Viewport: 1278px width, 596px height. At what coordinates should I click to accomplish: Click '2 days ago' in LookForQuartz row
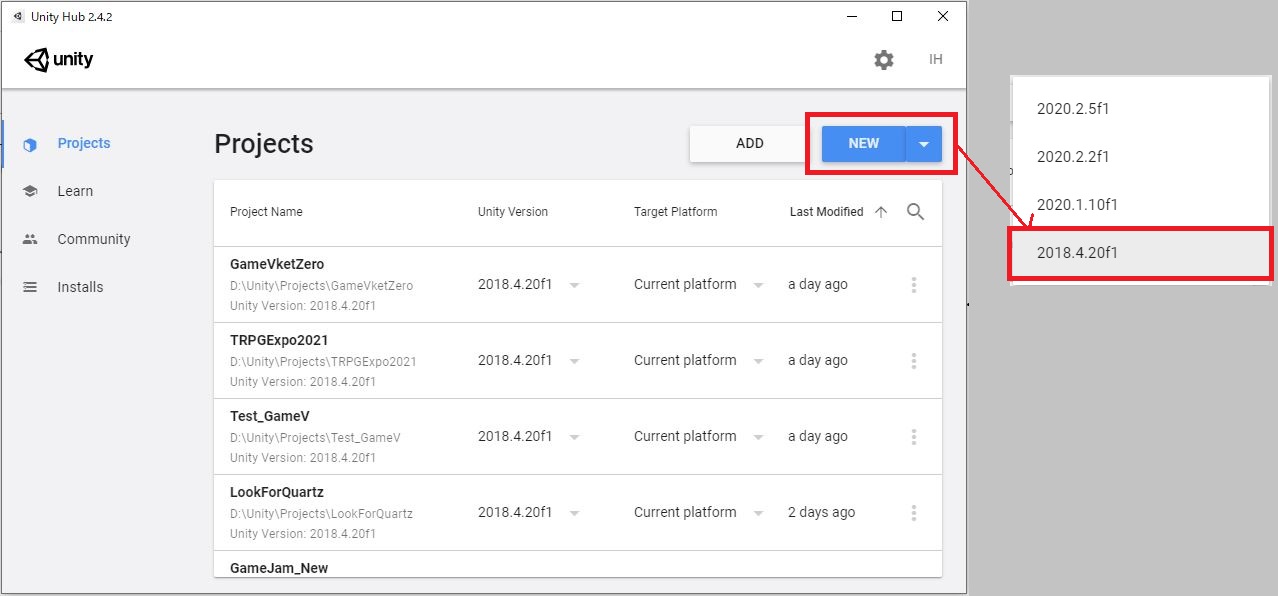pos(821,513)
